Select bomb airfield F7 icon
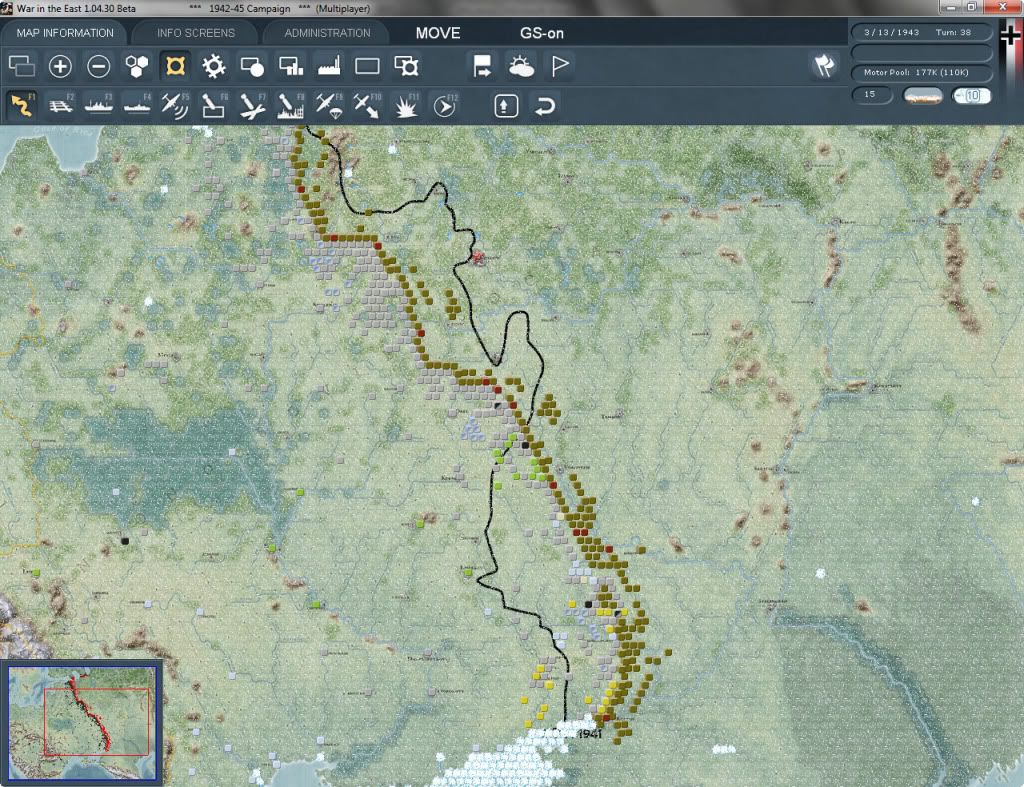The height and width of the screenshot is (787, 1024). 252,105
